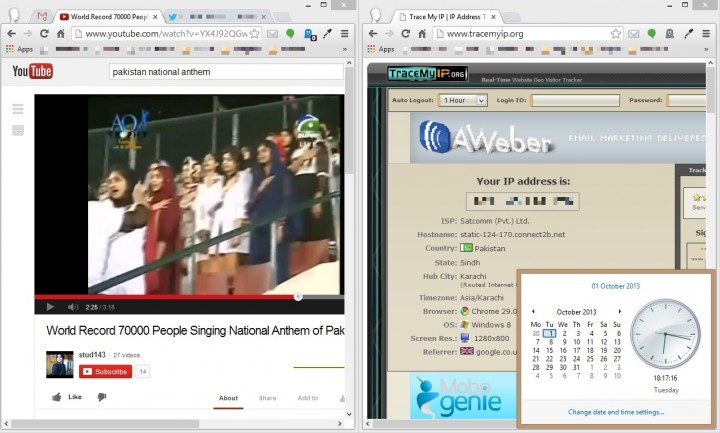Open Apps shortcut in YouTube window bookmarks bar
The width and height of the screenshot is (720, 433).
[x=19, y=49]
